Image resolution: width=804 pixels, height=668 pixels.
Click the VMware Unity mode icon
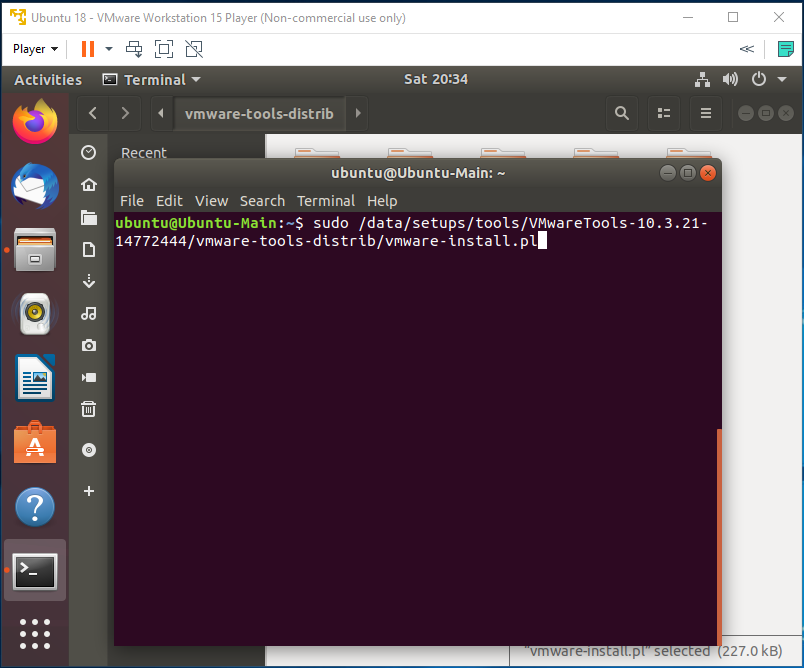pos(194,49)
